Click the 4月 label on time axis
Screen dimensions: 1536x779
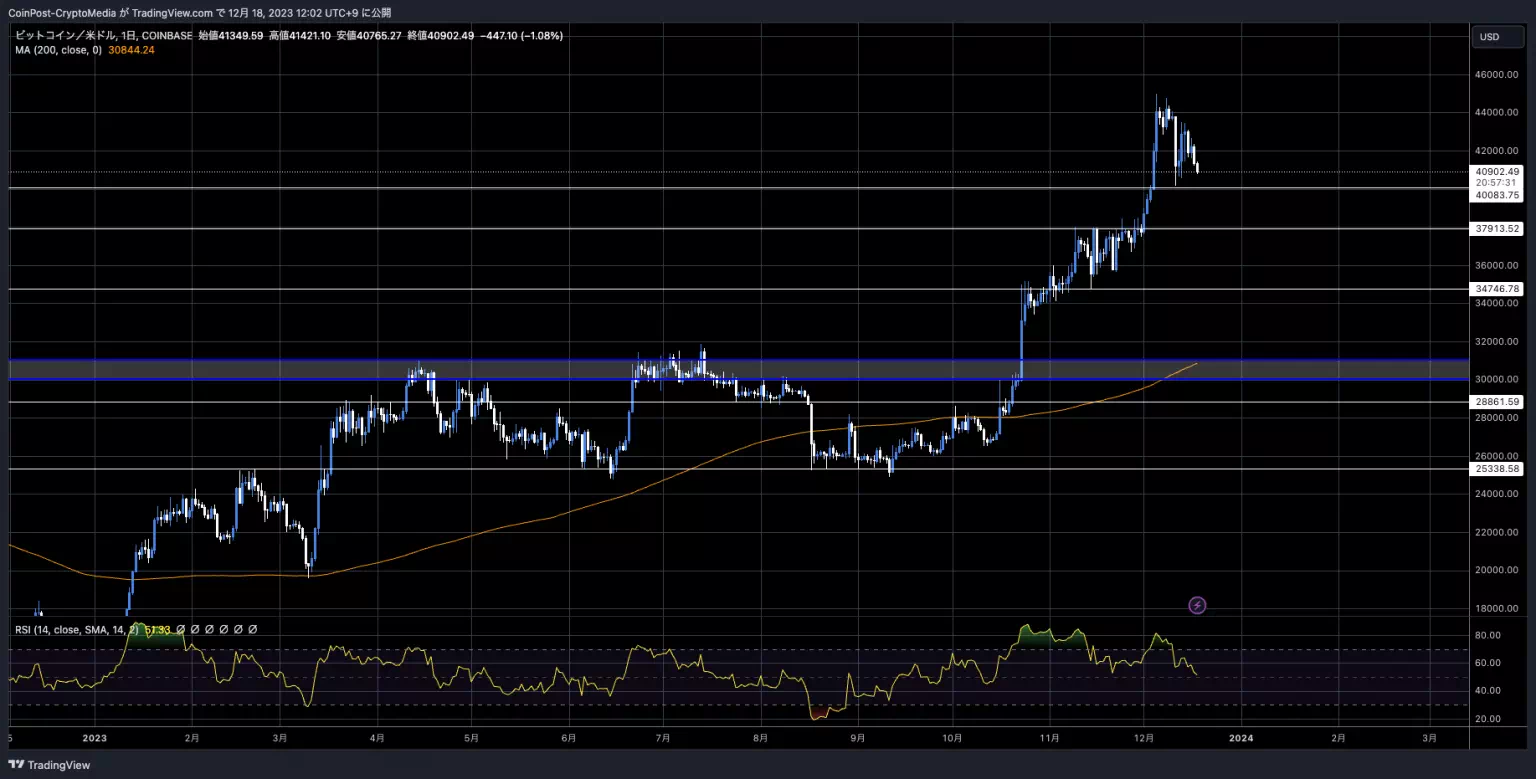(x=376, y=739)
